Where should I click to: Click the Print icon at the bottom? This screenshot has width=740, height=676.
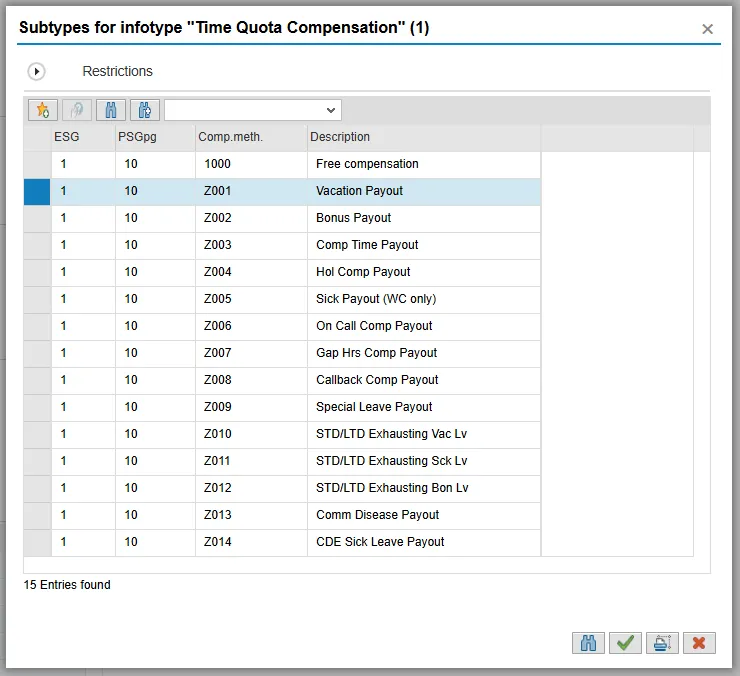(x=662, y=643)
